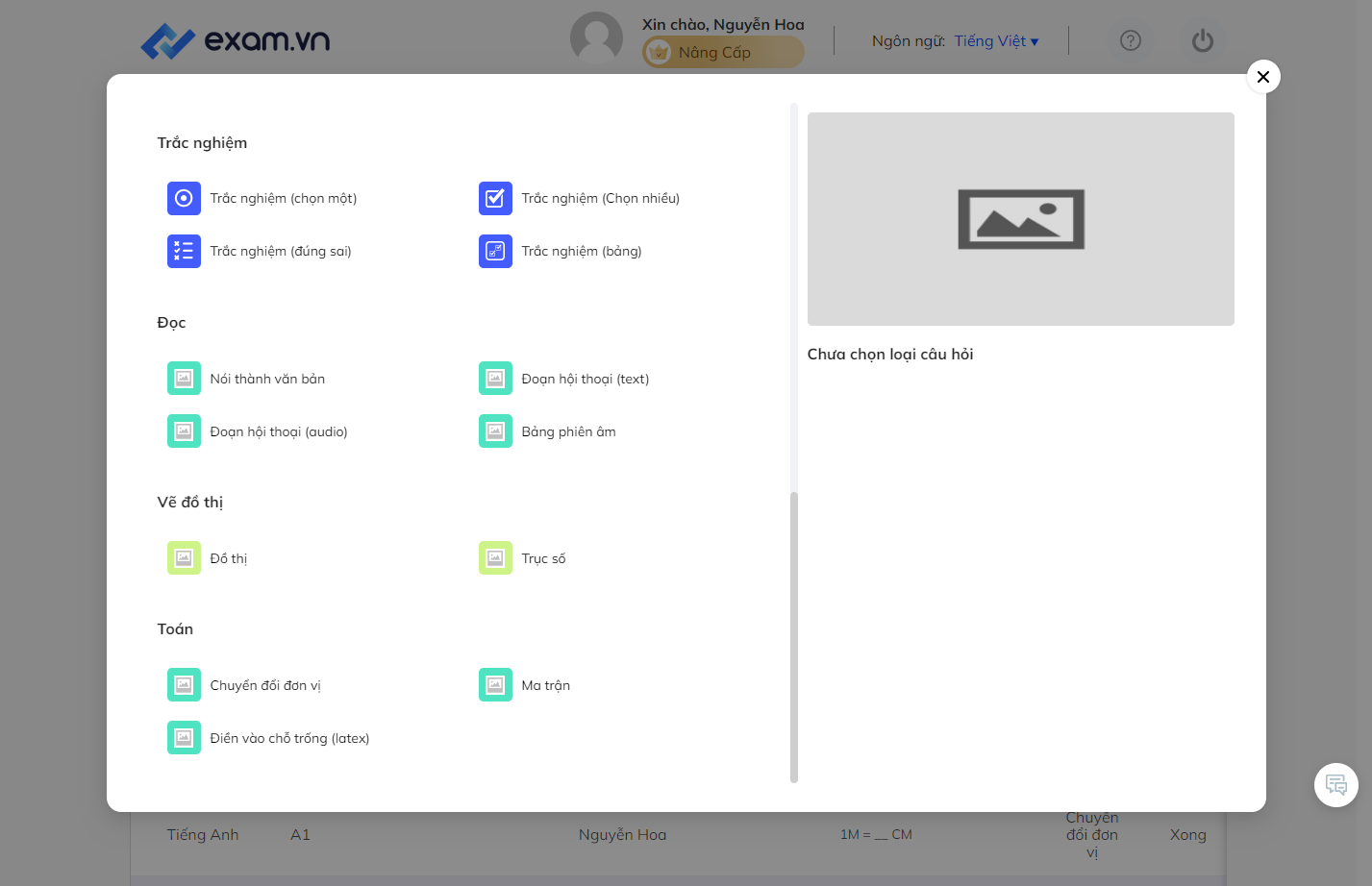The image size is (1372, 886).
Task: Click the user avatar icon
Action: click(596, 38)
